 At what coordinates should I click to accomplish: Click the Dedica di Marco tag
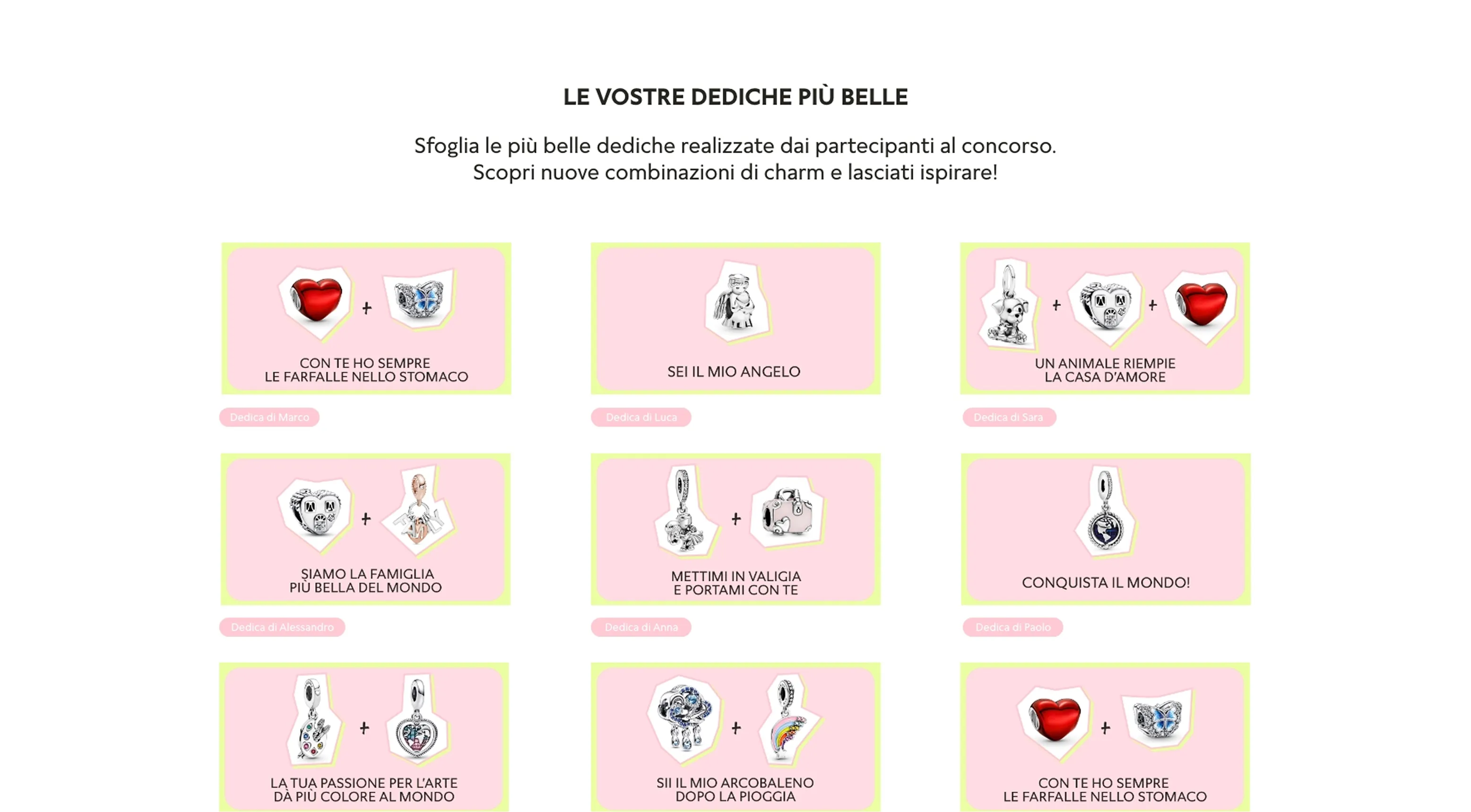coord(269,417)
